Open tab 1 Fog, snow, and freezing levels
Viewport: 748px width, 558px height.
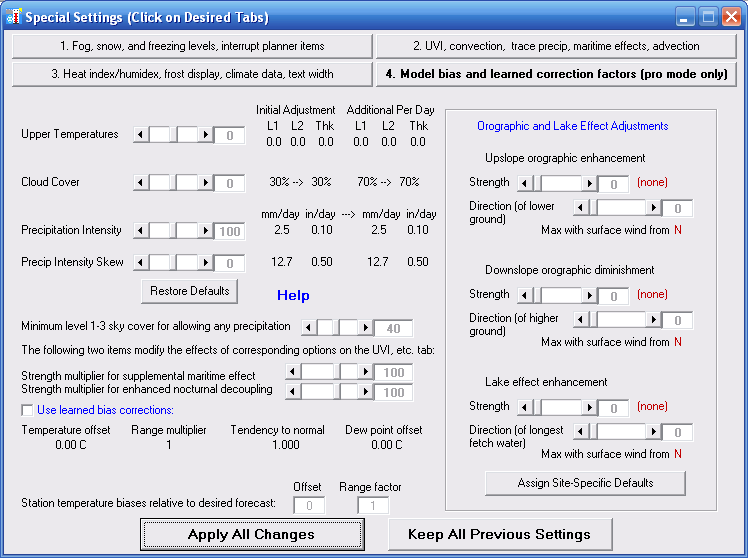coord(191,46)
